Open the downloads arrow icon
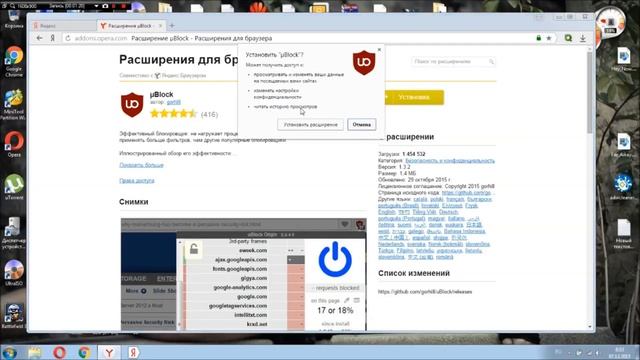640x360 pixels. click(x=583, y=38)
